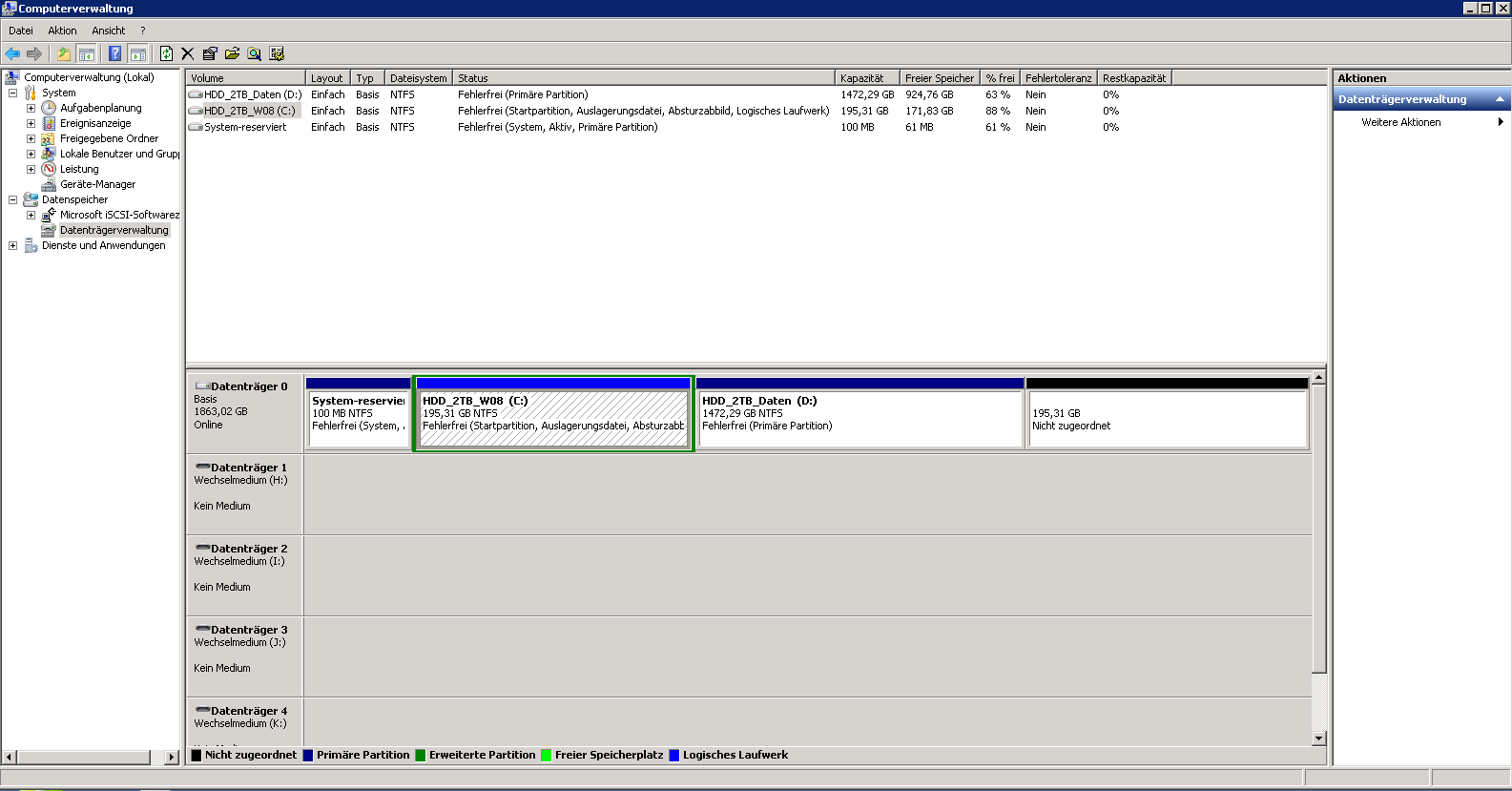Open the Aktion menu
This screenshot has width=1512, height=791.
[x=62, y=31]
